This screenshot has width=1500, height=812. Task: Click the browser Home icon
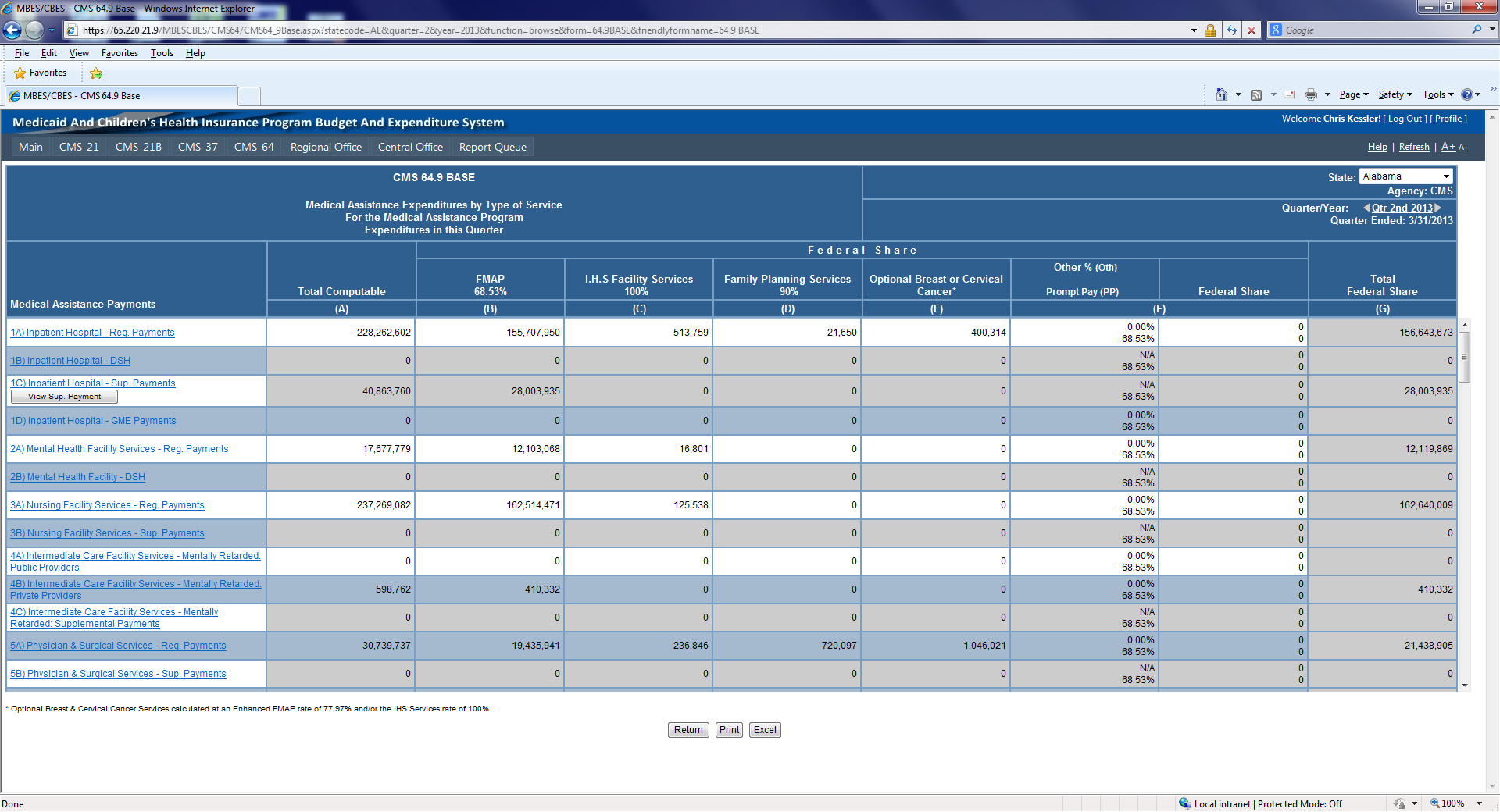point(1221,94)
